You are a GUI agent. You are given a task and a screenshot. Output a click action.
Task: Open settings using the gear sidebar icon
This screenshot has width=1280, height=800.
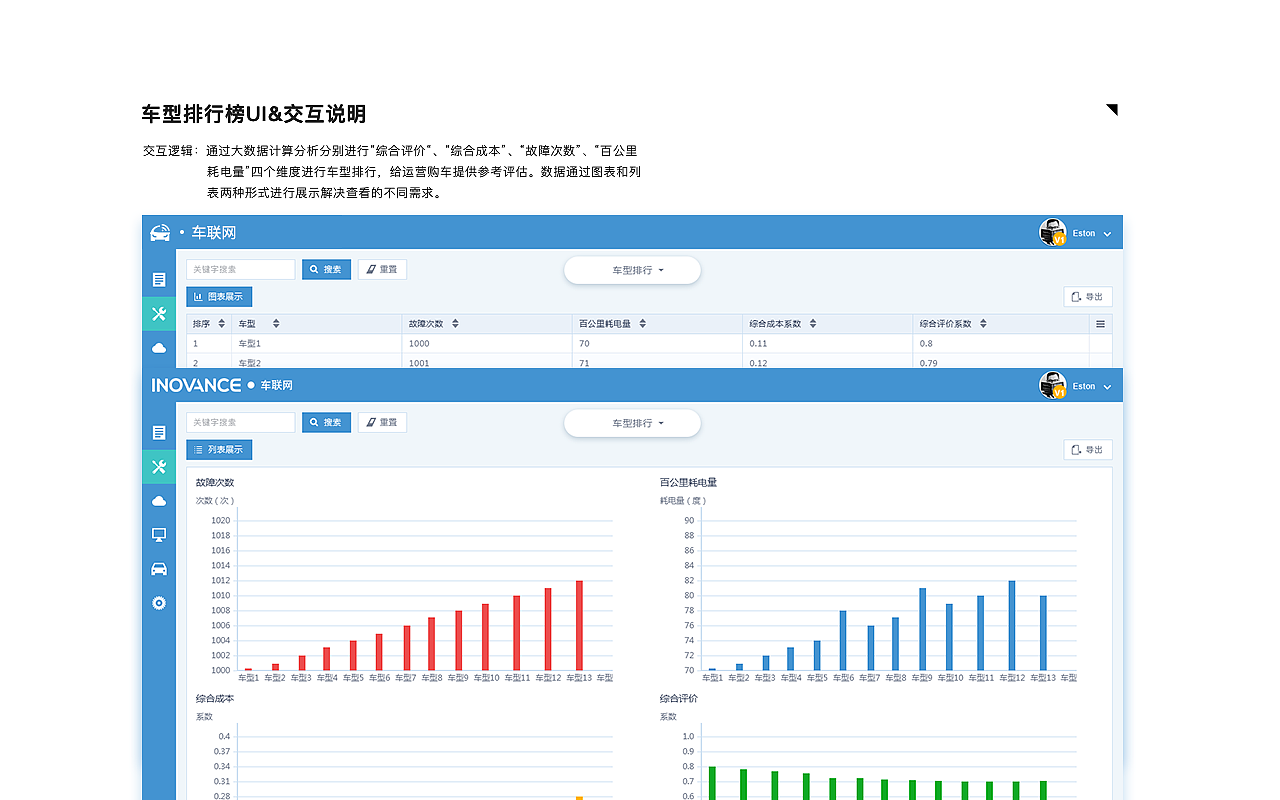tap(158, 602)
